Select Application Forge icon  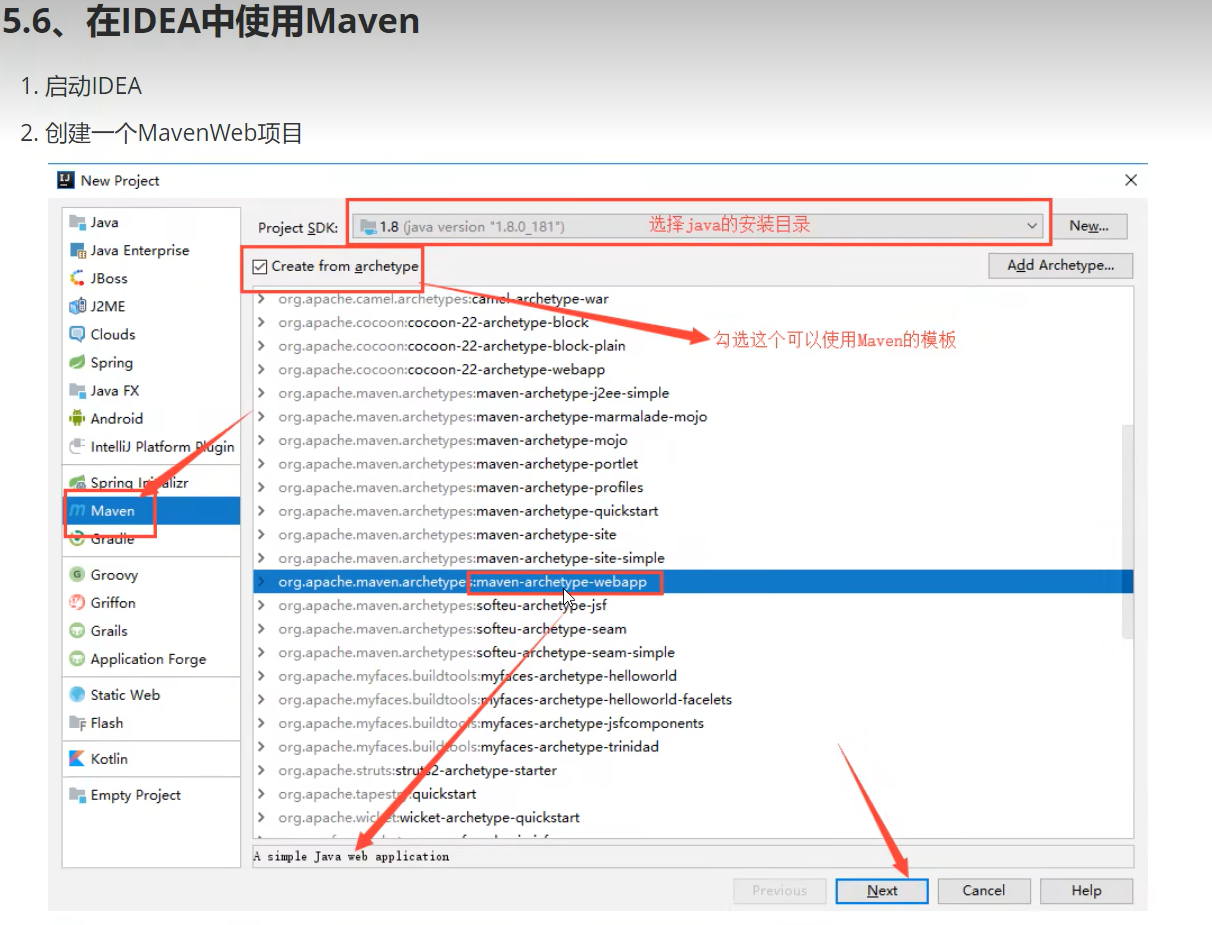click(x=77, y=658)
